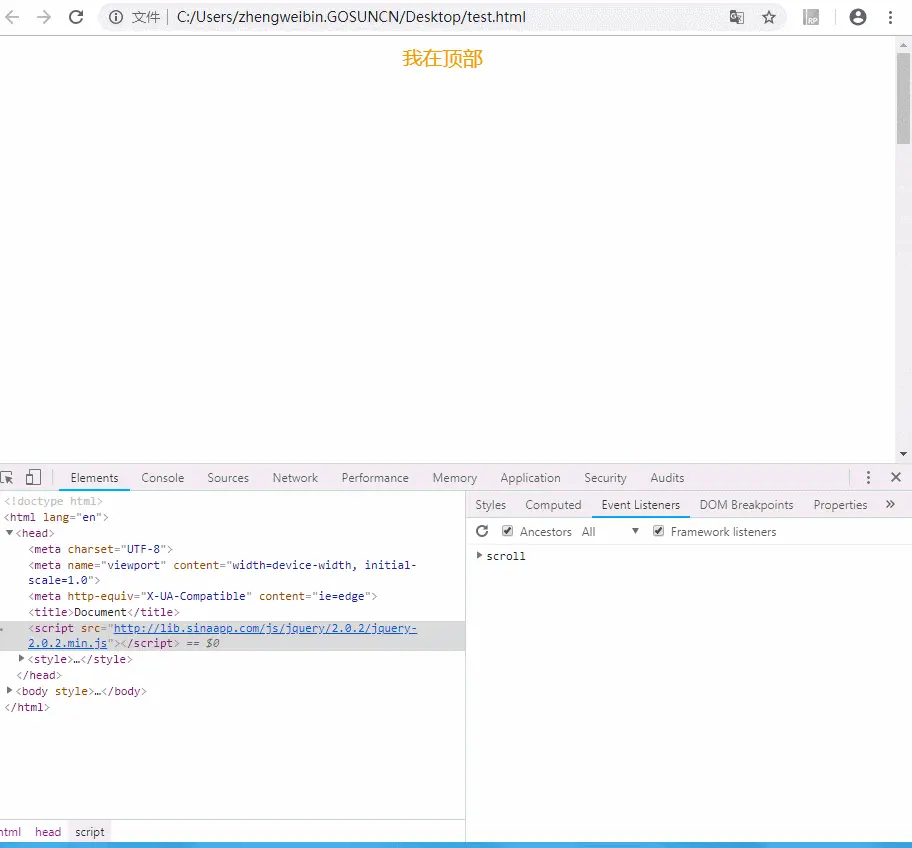Switch to the Console tab
Screen dimensions: 912x848
pos(162,478)
